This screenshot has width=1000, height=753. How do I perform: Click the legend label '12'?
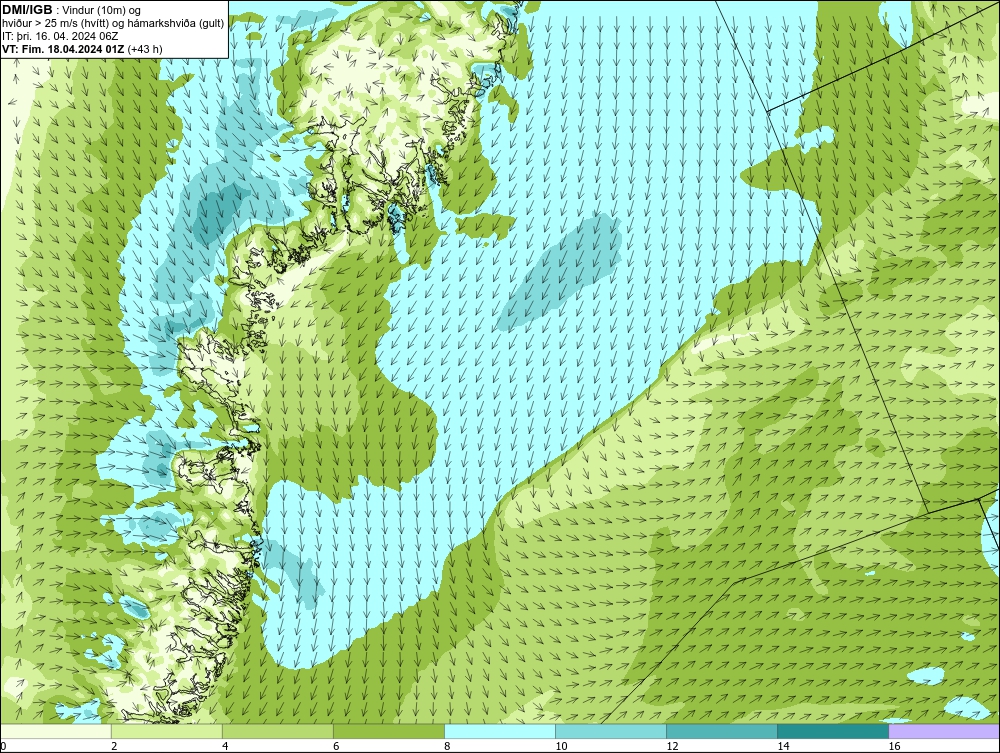pos(672,746)
